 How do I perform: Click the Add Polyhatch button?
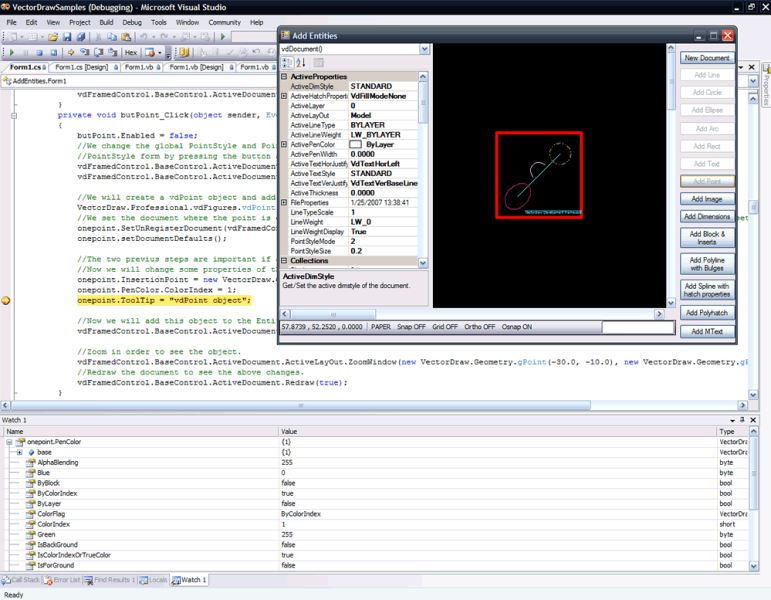[707, 312]
